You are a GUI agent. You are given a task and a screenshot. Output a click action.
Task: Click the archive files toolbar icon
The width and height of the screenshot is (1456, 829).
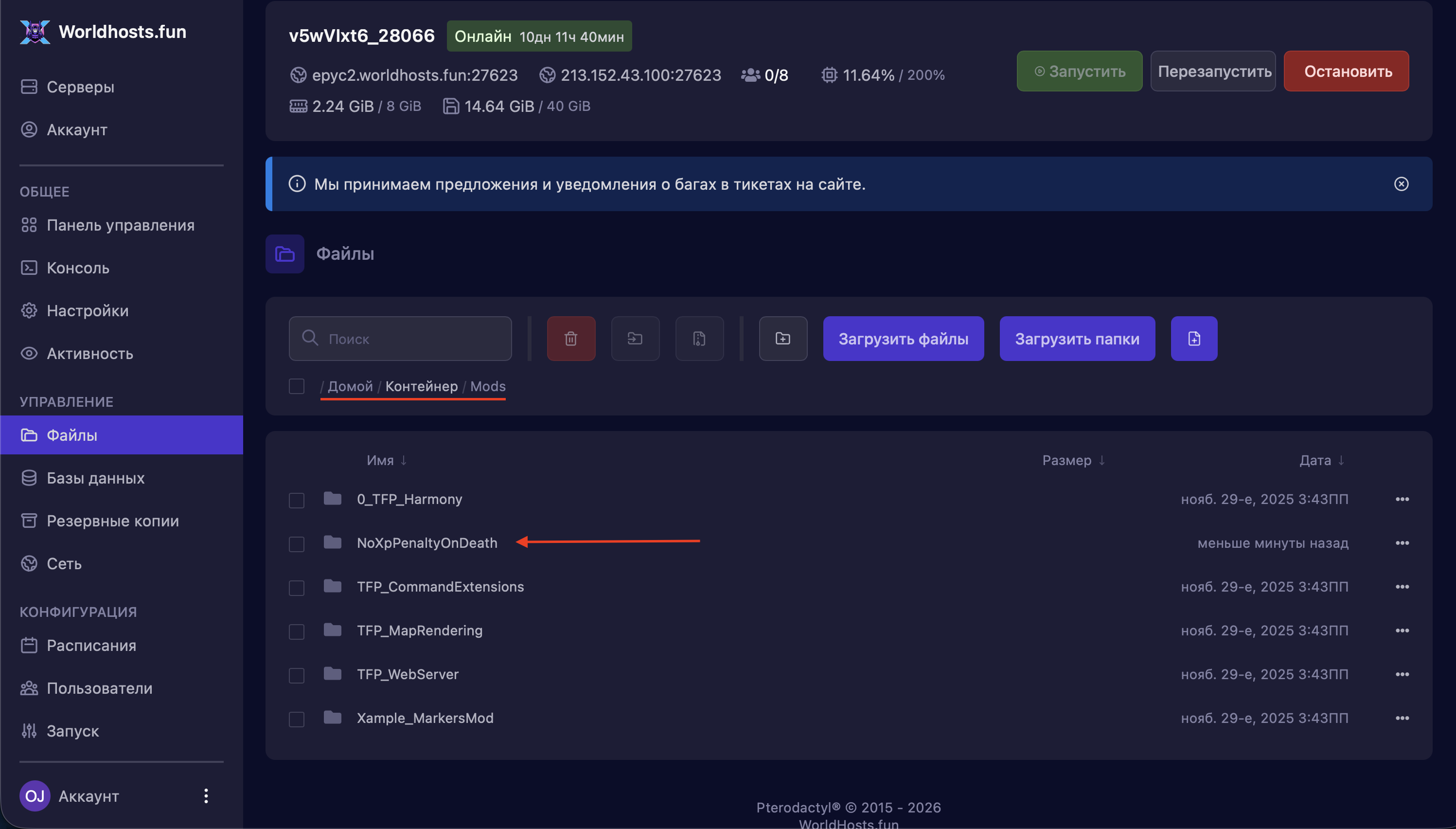[699, 339]
